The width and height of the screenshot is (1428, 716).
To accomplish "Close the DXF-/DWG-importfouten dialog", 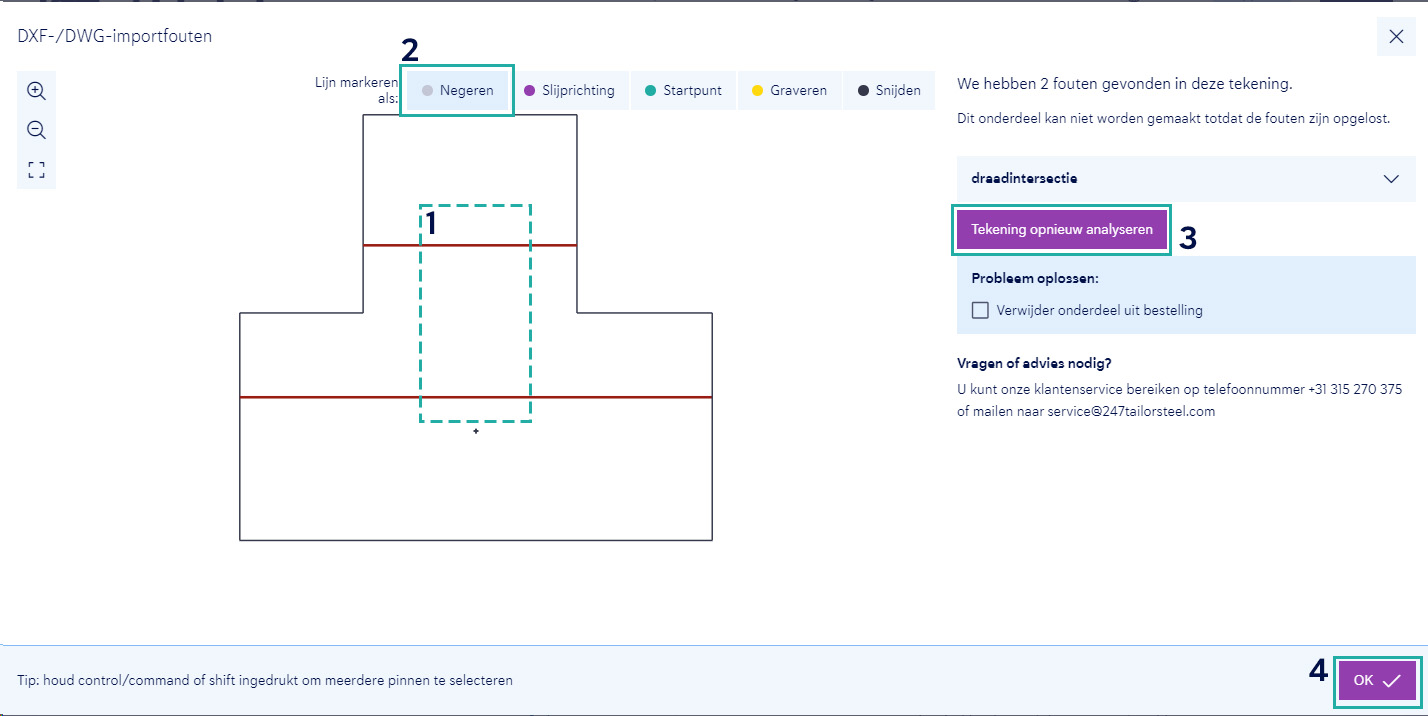I will click(x=1396, y=37).
